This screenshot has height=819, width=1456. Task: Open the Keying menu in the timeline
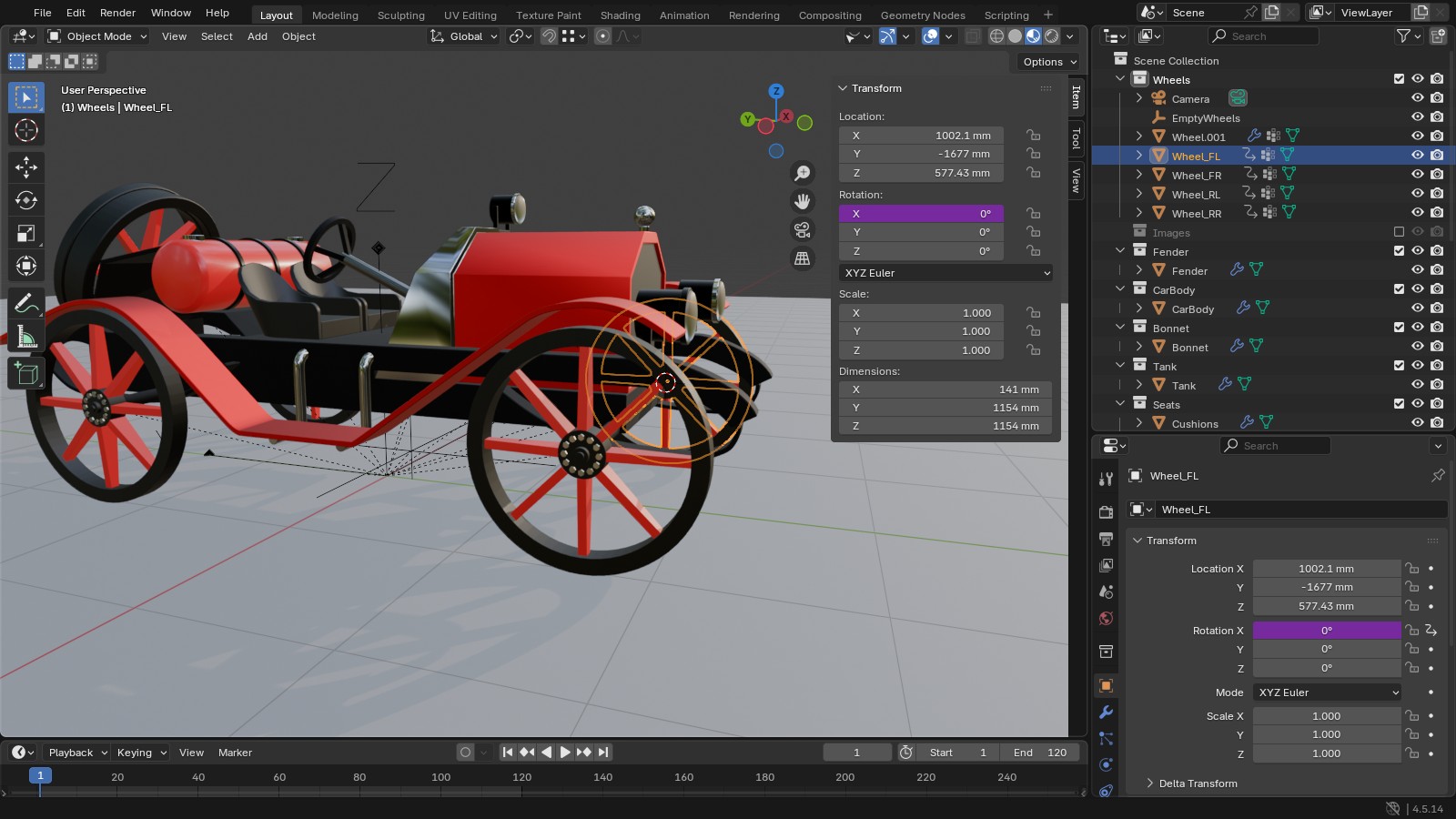[142, 753]
